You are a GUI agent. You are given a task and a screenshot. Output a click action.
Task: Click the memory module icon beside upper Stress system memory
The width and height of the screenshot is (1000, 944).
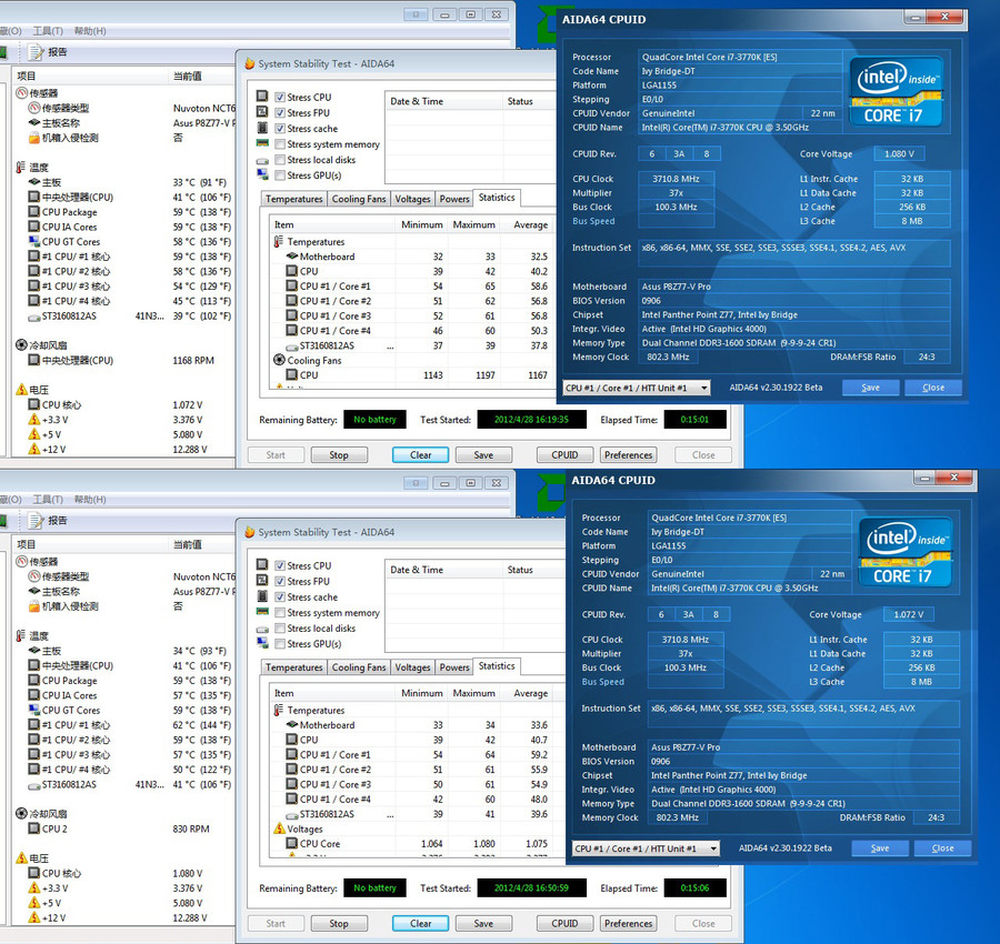(262, 144)
